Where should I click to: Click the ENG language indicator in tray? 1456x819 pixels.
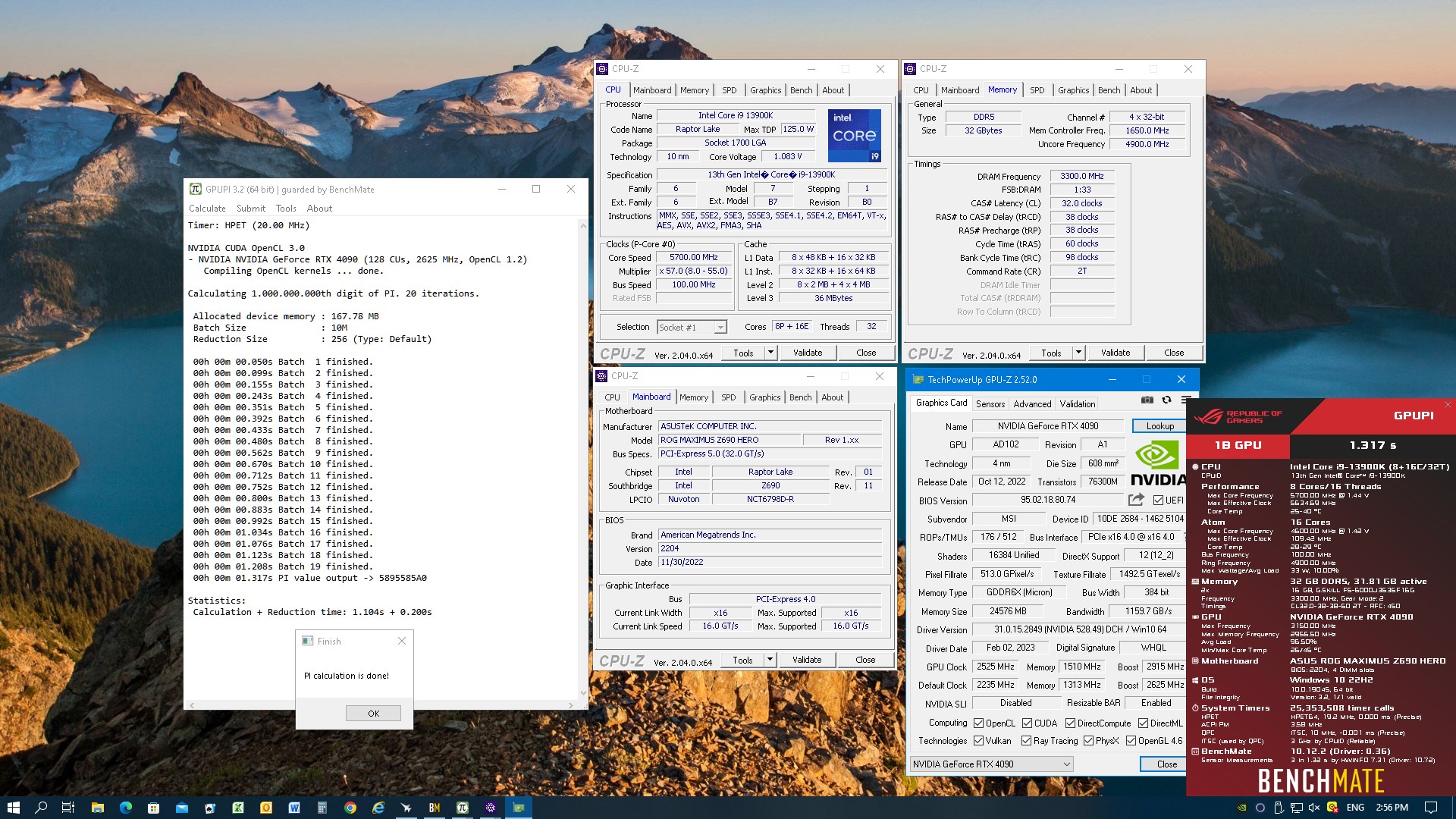point(1355,808)
